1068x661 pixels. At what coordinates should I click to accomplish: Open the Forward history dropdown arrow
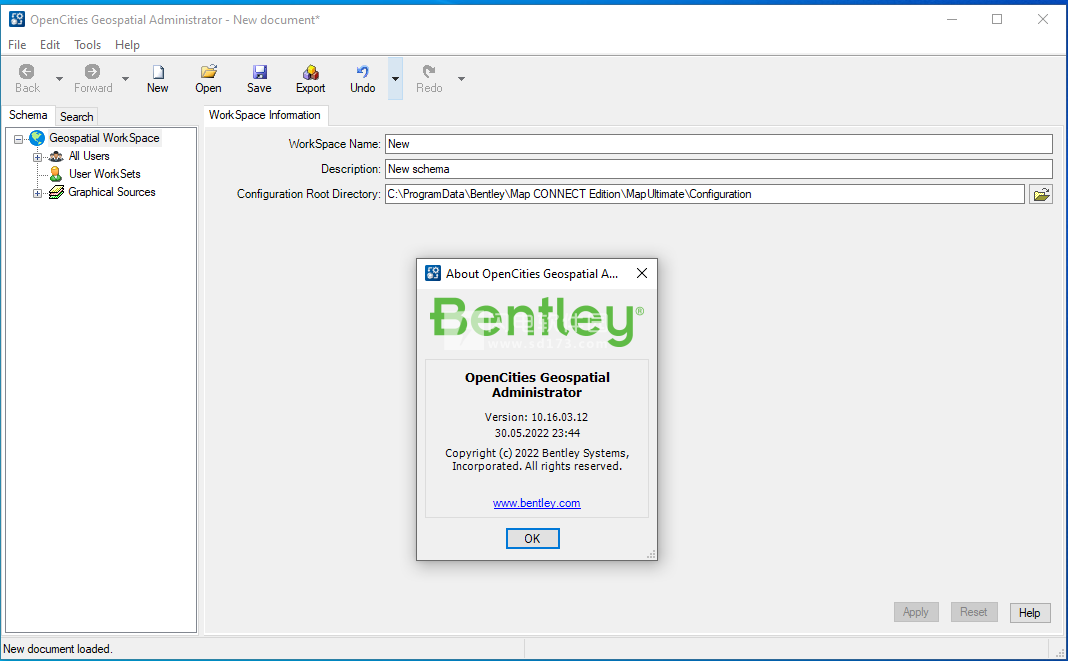(125, 79)
